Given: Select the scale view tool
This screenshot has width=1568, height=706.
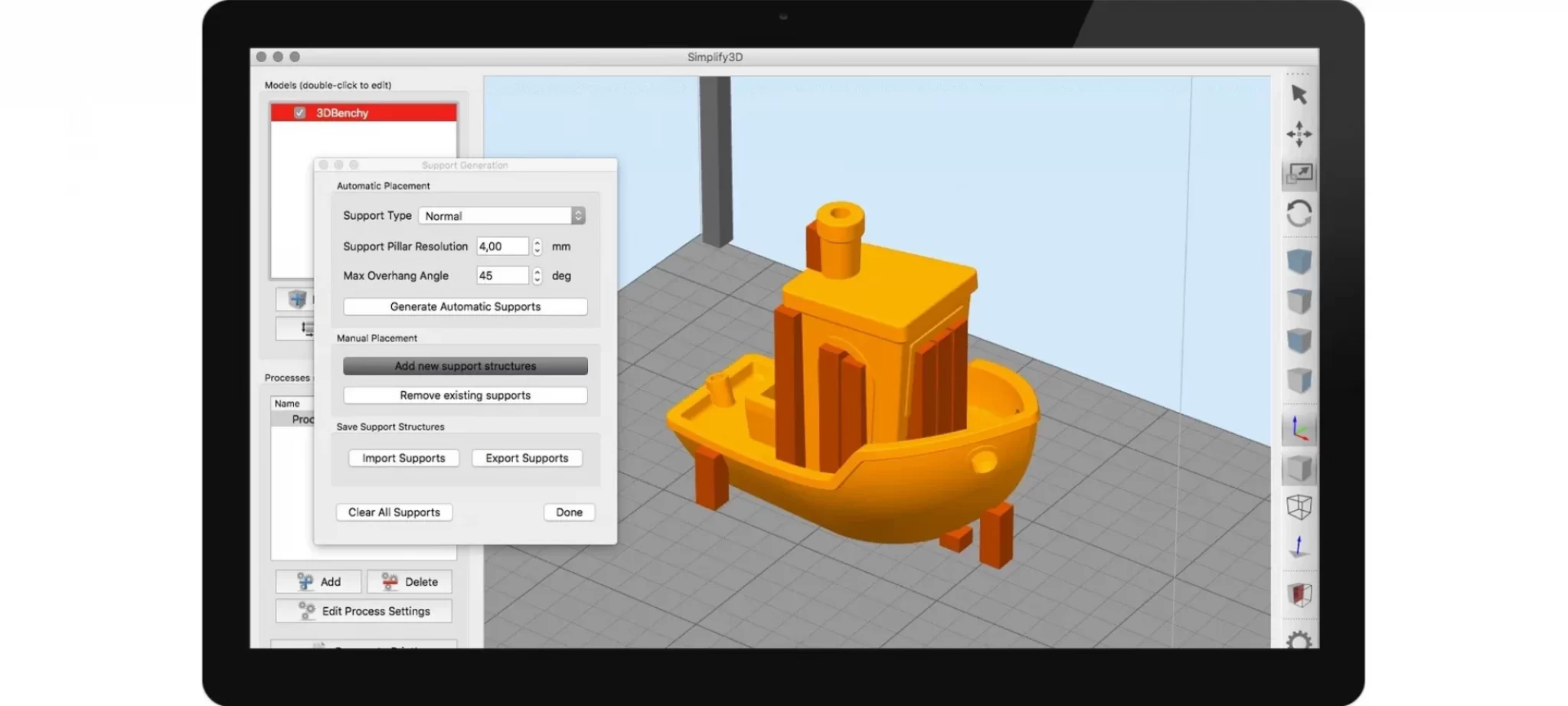Looking at the screenshot, I should coord(1299,174).
